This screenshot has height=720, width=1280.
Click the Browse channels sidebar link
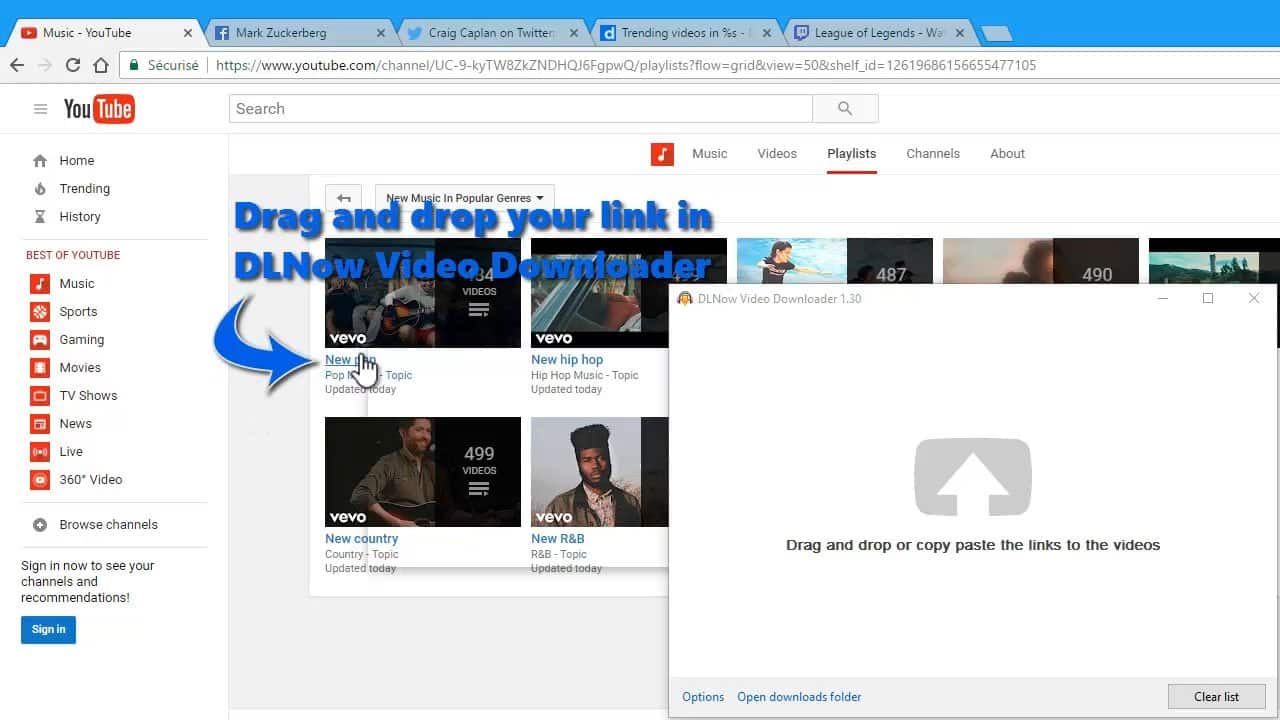(108, 524)
